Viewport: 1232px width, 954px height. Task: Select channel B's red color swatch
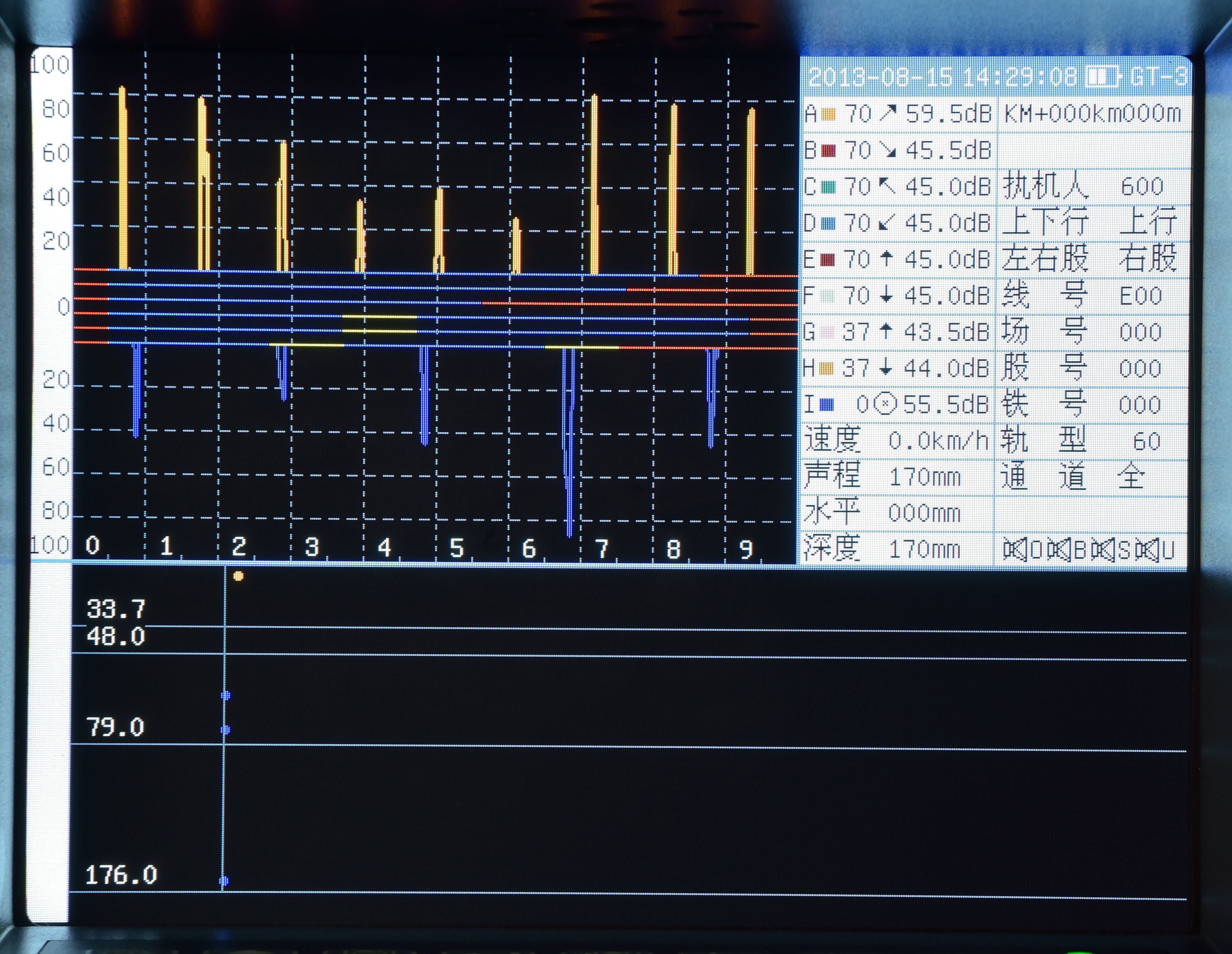point(828,151)
